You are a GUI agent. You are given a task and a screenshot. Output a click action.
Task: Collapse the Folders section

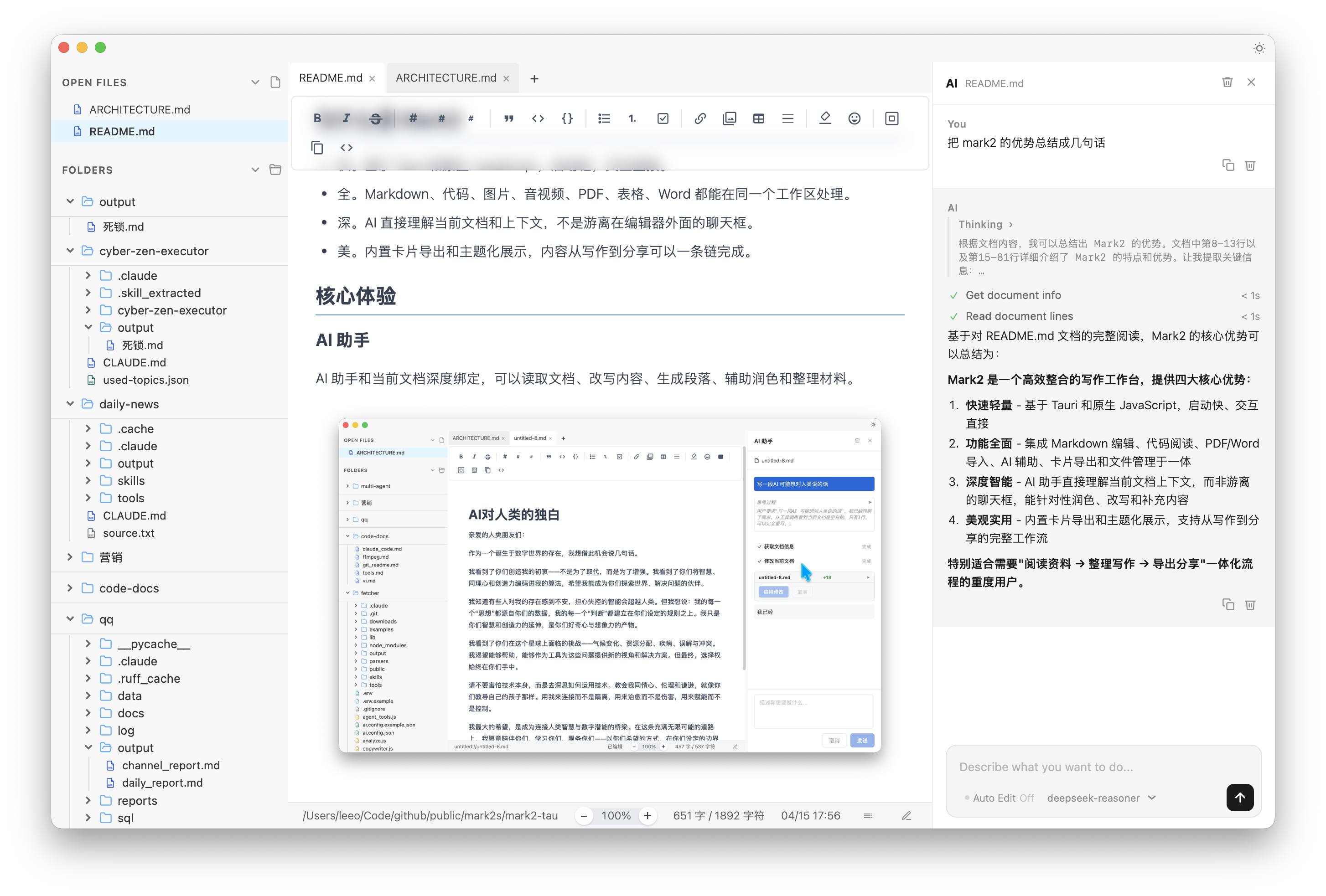[255, 170]
